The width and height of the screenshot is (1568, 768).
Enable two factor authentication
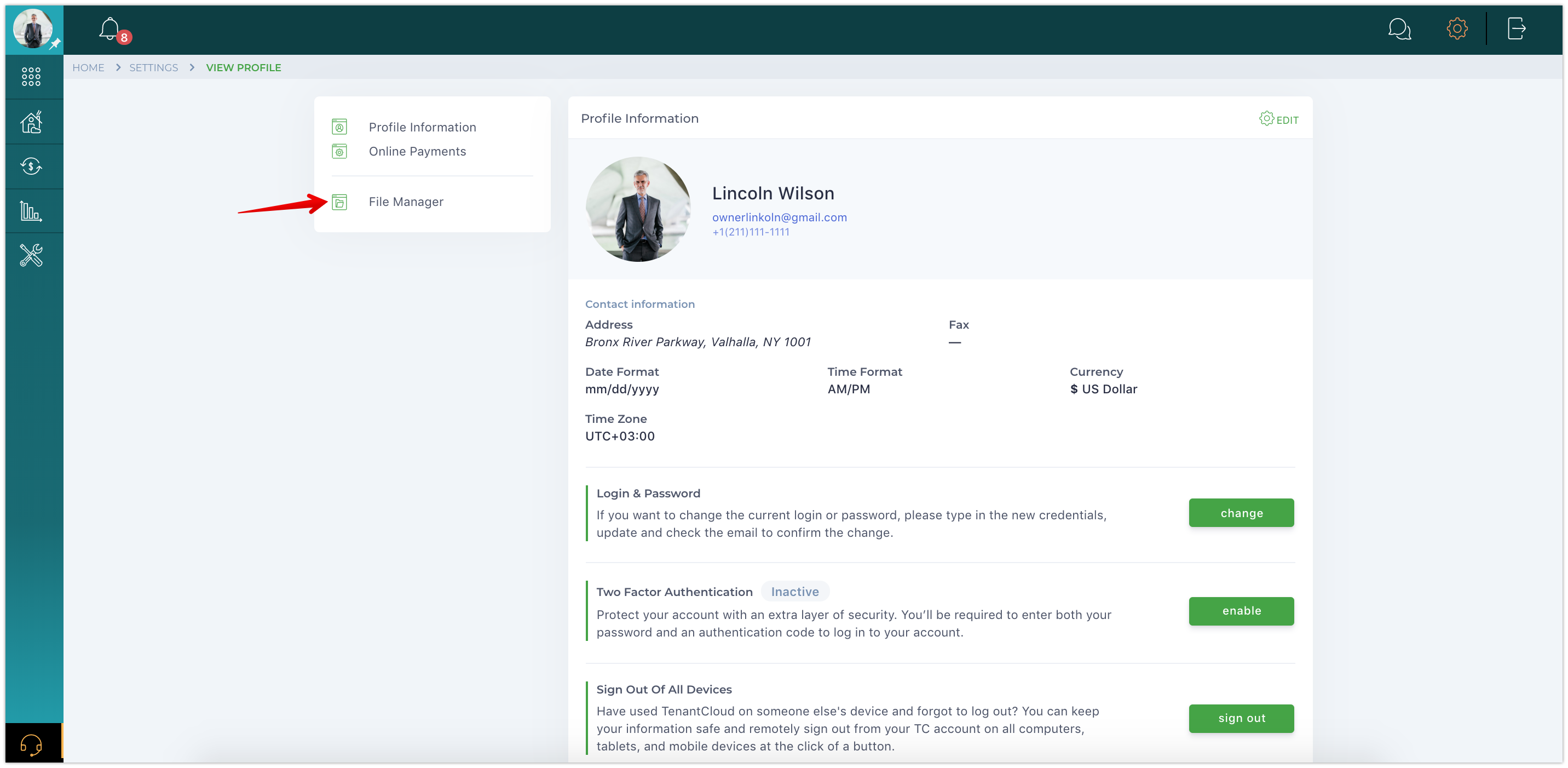[1241, 611]
